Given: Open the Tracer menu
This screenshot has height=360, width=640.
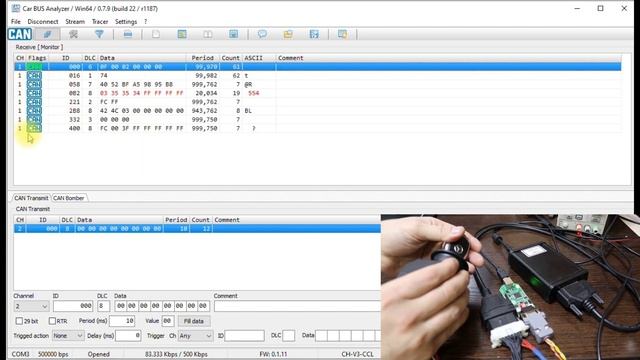Looking at the screenshot, I should [x=100, y=22].
